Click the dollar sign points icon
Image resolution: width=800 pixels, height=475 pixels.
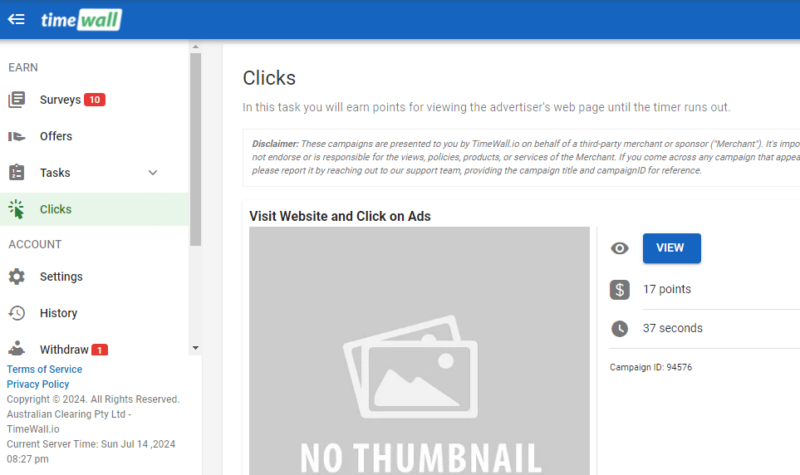tap(620, 290)
